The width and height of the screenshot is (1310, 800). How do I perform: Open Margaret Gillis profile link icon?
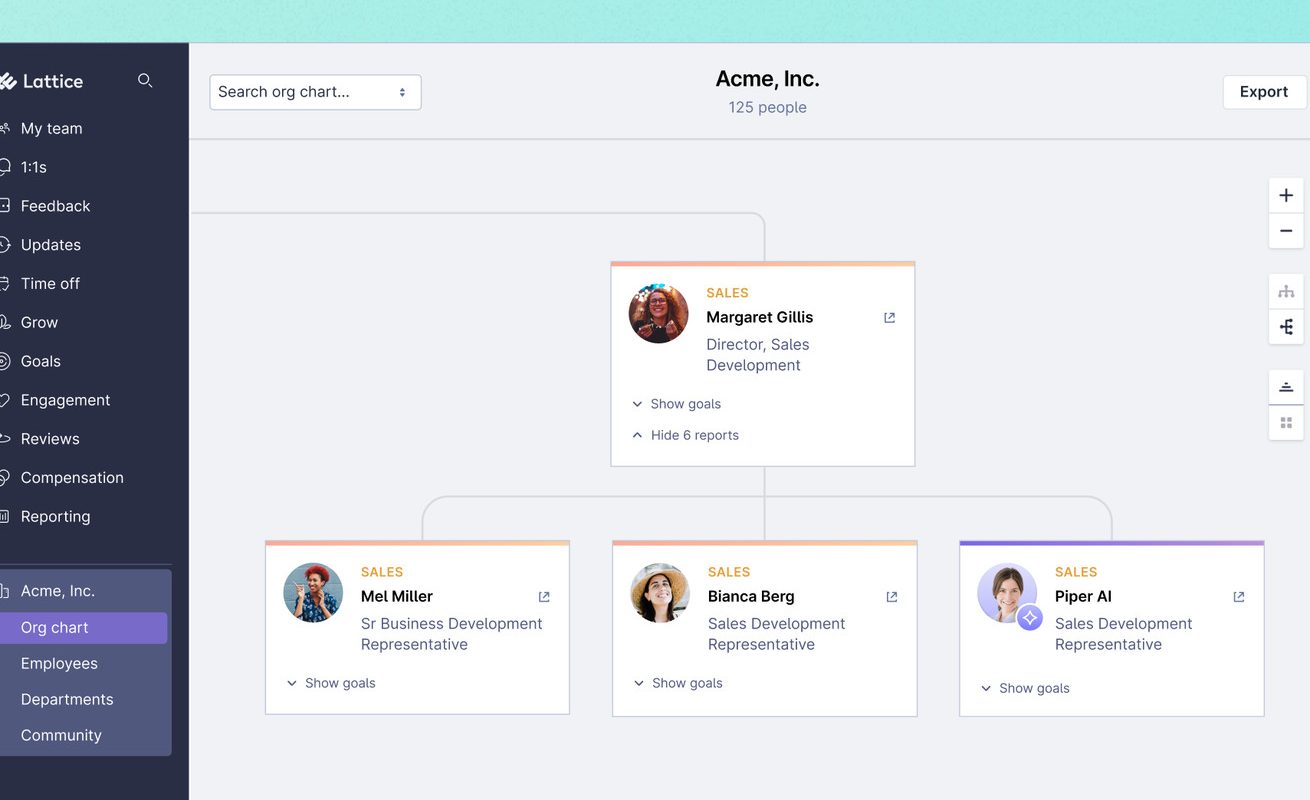(889, 318)
